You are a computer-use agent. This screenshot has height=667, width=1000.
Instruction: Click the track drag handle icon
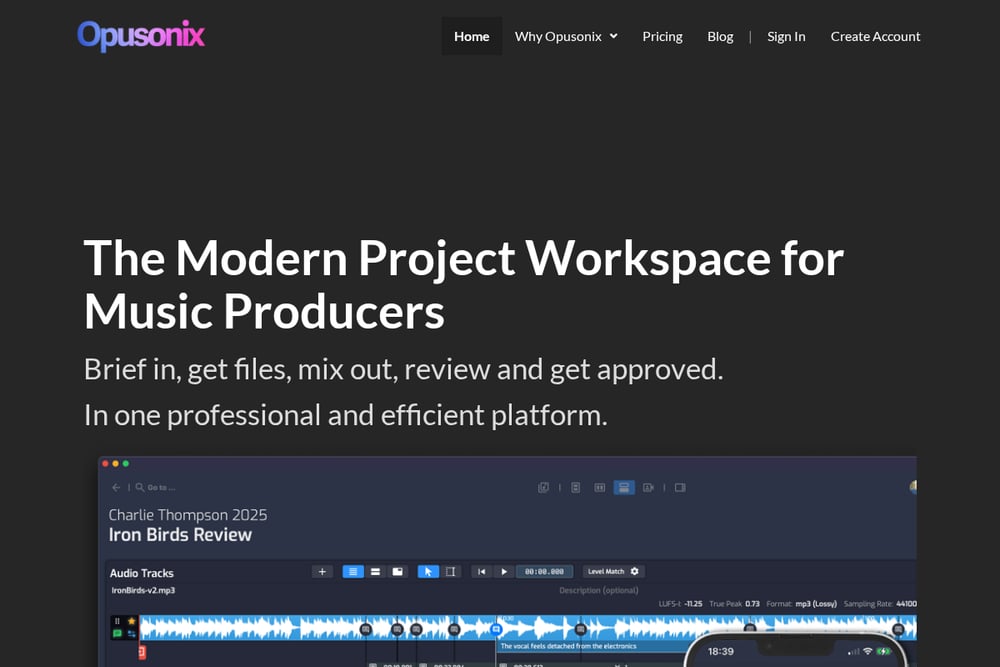point(117,620)
